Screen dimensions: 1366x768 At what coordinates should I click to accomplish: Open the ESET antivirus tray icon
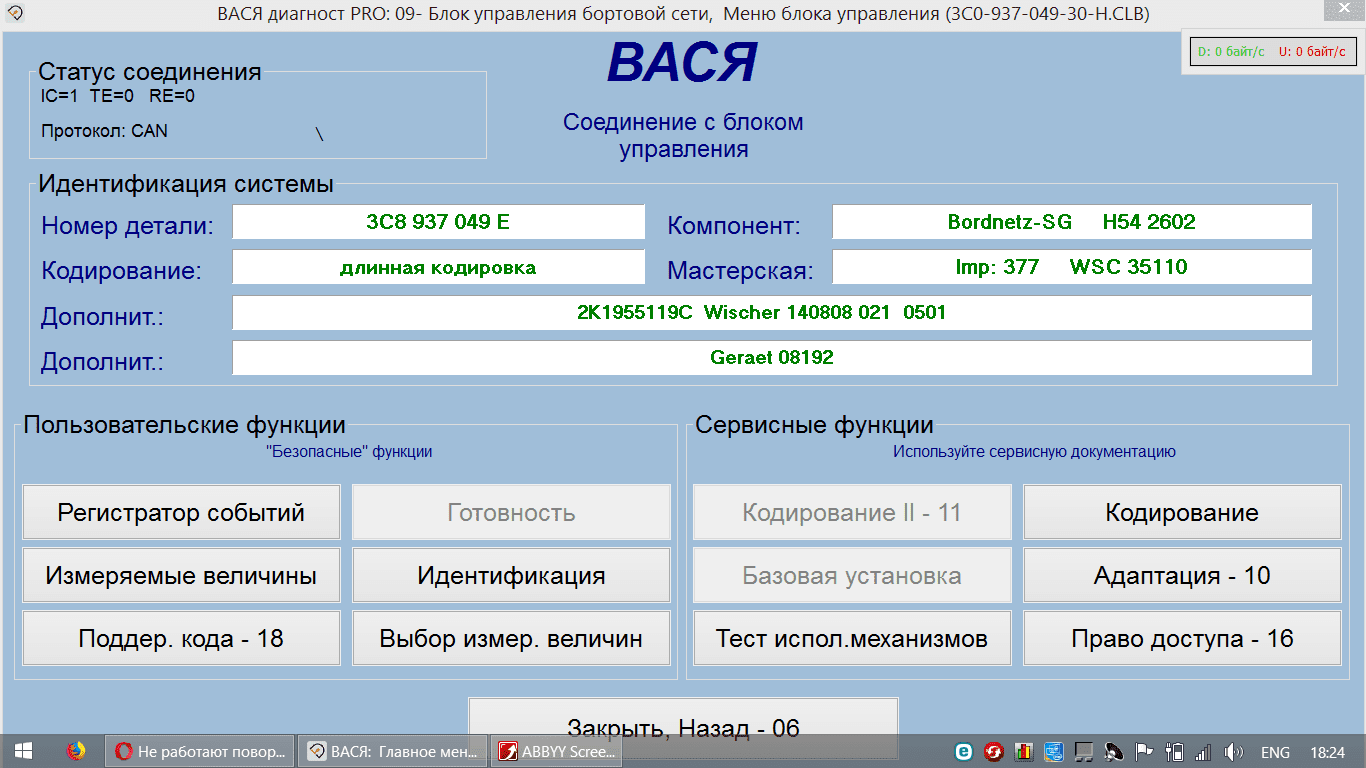point(964,752)
